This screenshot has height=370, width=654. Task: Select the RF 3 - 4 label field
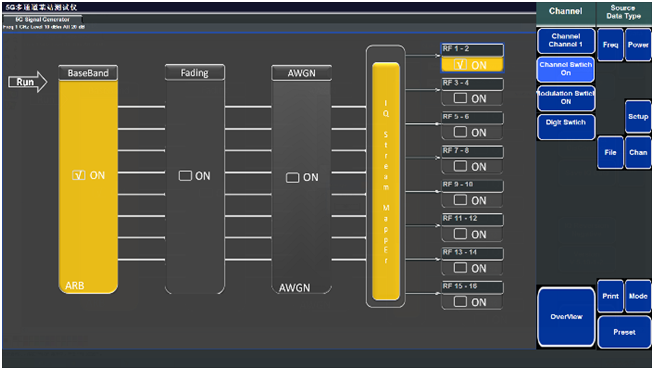tap(472, 84)
